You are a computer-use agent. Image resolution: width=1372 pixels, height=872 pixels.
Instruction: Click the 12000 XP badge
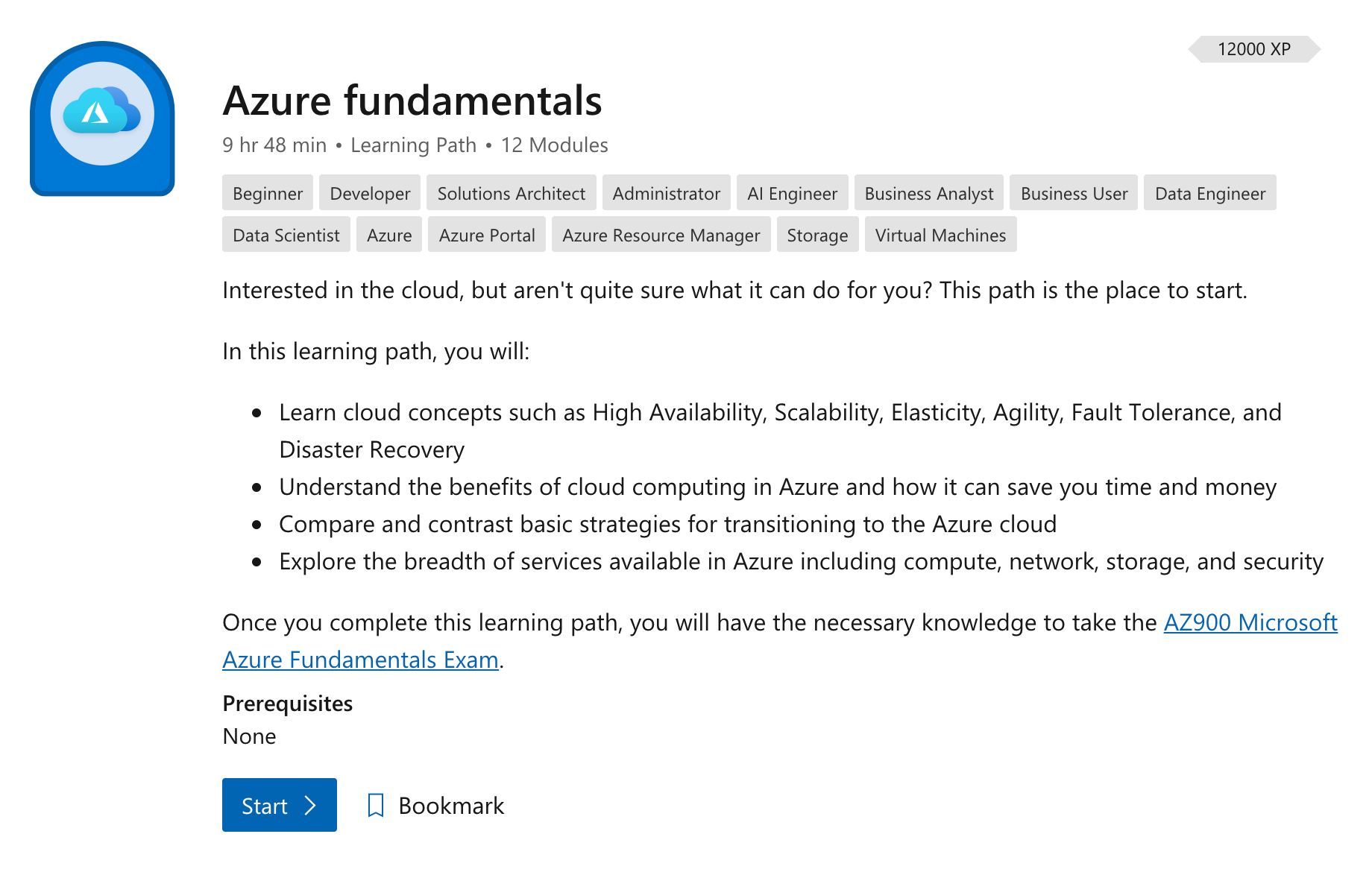[1255, 49]
